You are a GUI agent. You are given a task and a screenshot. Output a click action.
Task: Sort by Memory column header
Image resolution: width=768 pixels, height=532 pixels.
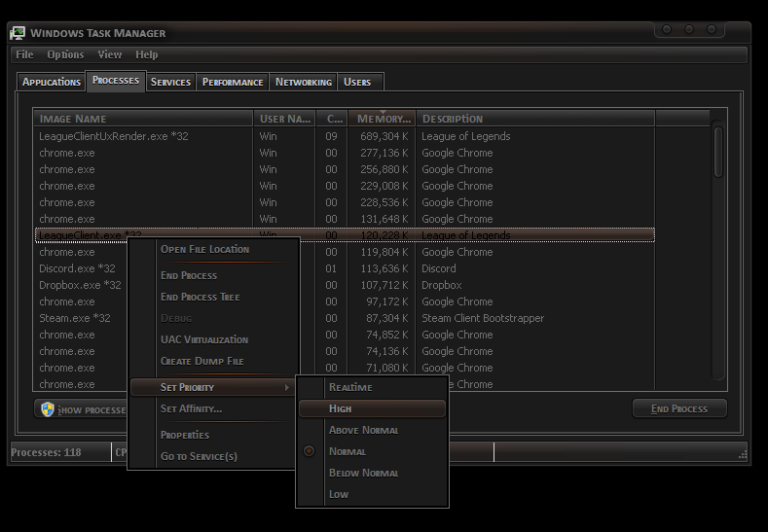382,119
